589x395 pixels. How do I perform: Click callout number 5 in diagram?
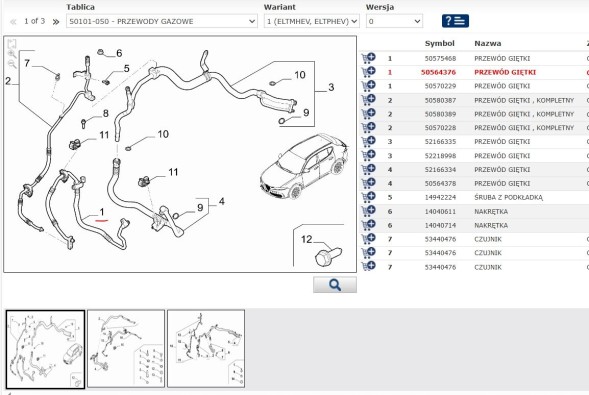(127, 68)
